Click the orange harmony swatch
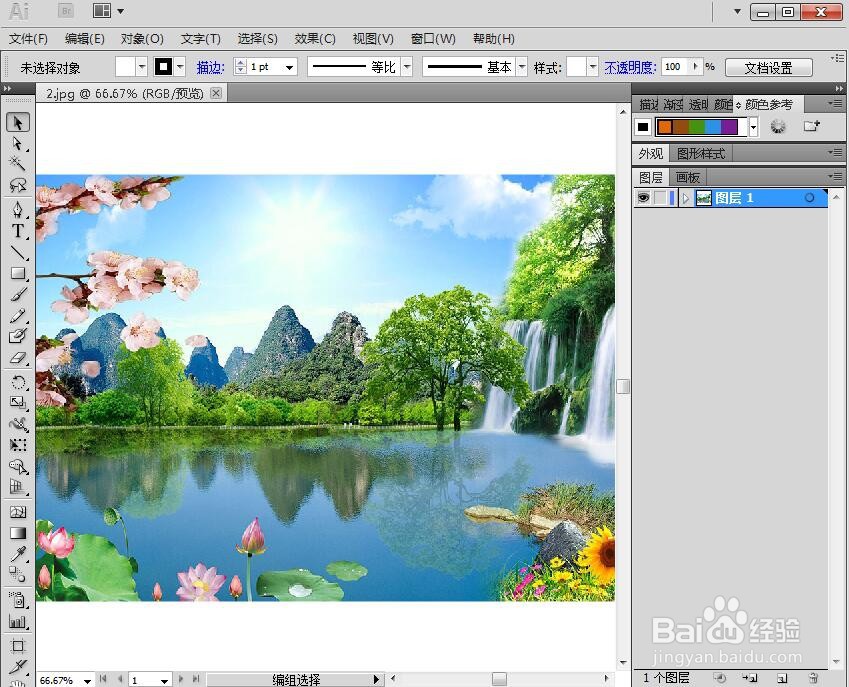 (x=665, y=127)
